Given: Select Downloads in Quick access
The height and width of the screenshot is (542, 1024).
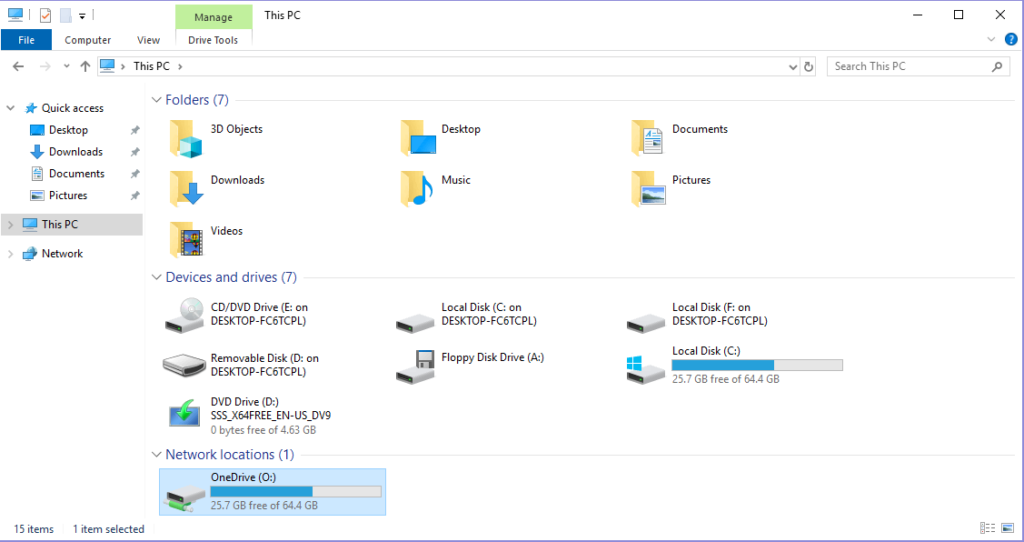Looking at the screenshot, I should tap(75, 152).
